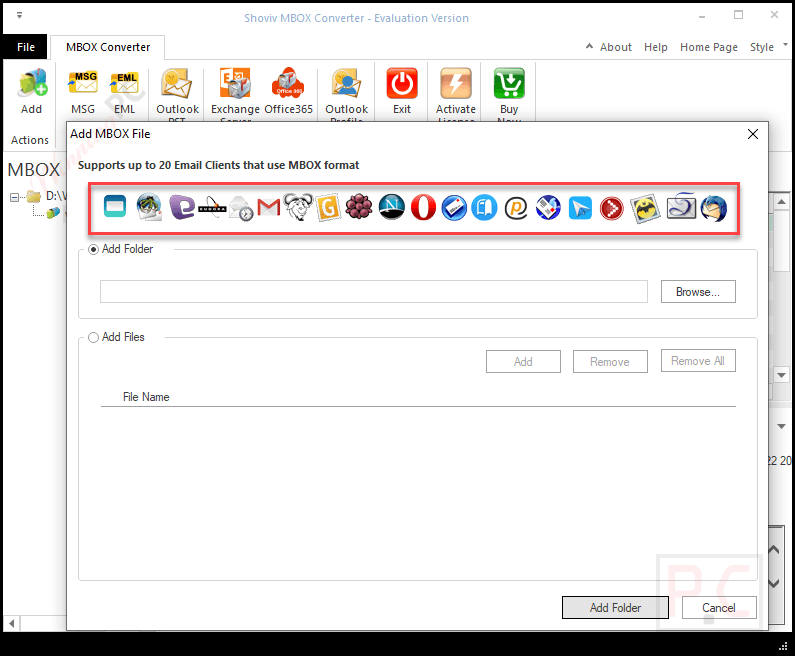The height and width of the screenshot is (657, 796).
Task: Close the Add MBOX File dialog
Action: [752, 134]
